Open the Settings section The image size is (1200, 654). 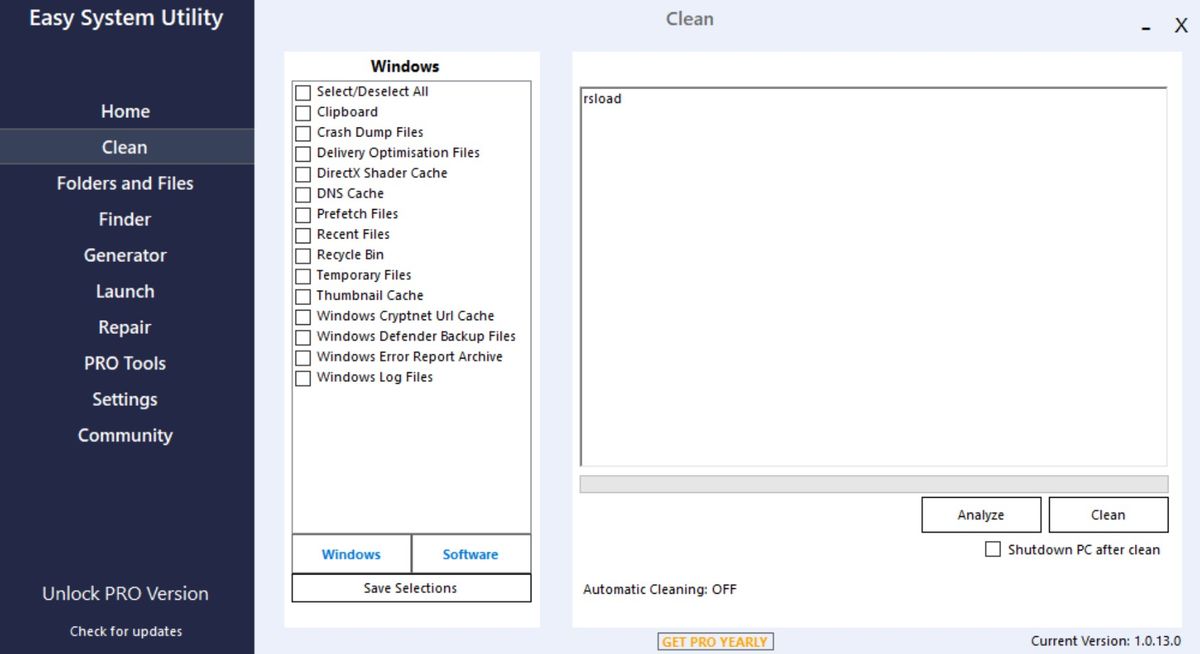[124, 399]
